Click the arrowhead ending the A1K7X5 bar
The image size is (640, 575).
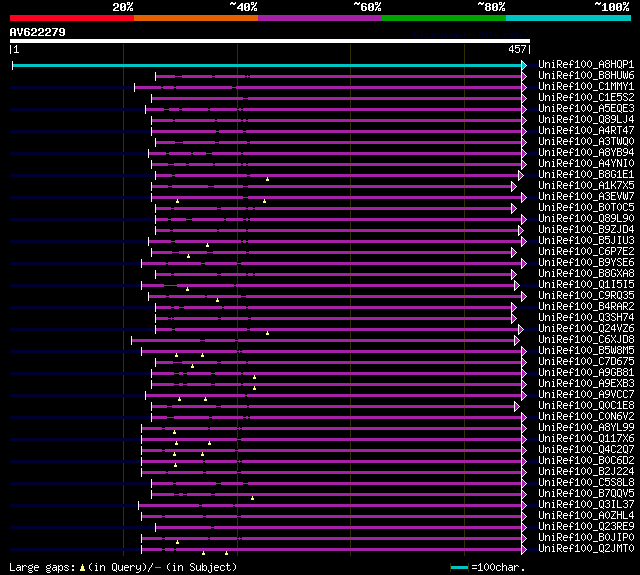point(514,186)
